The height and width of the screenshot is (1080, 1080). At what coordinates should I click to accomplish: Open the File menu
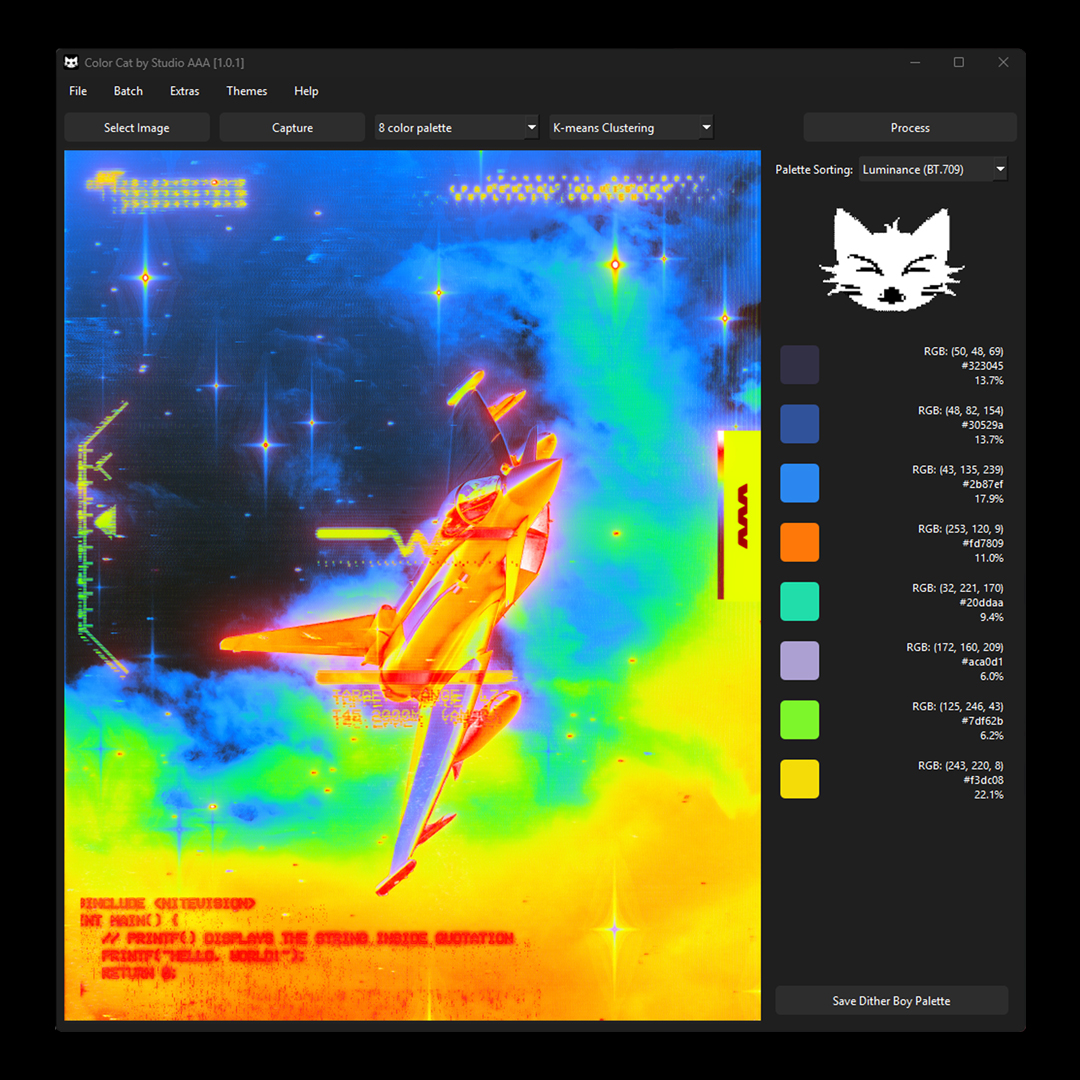coord(77,91)
